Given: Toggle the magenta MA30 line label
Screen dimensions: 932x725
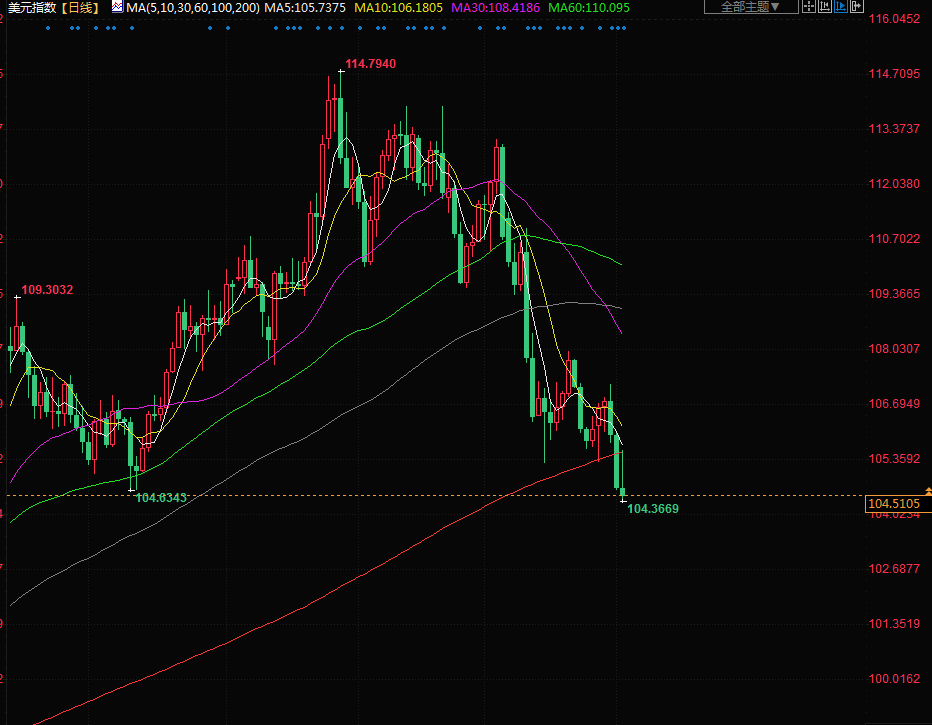Looking at the screenshot, I should point(496,7).
